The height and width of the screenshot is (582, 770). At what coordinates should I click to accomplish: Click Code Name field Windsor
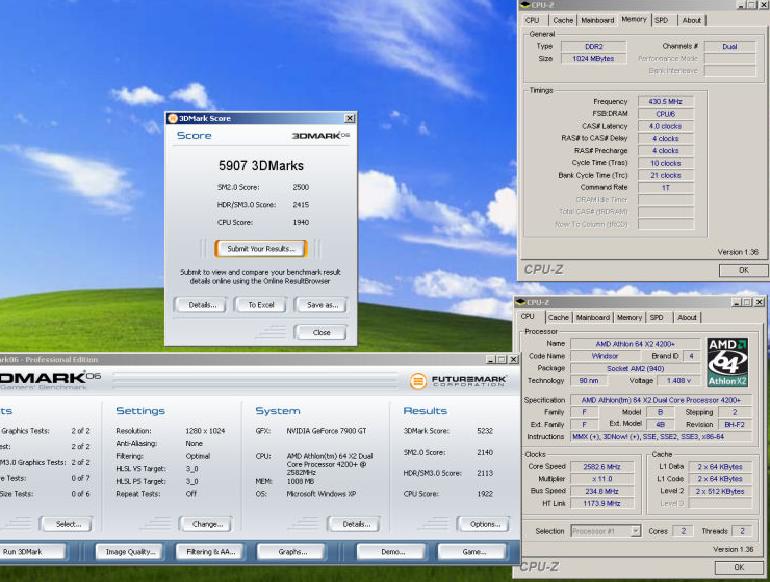point(605,356)
